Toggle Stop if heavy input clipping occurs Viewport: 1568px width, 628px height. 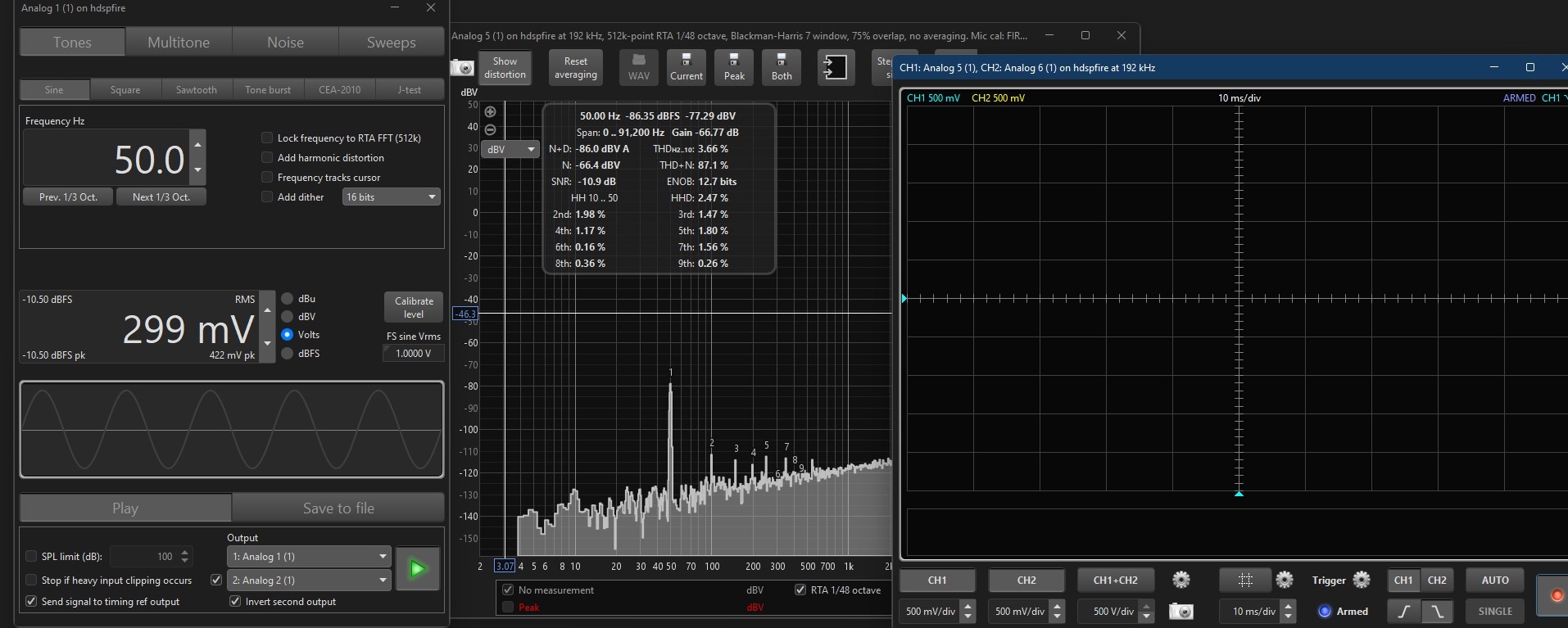[x=31, y=581]
